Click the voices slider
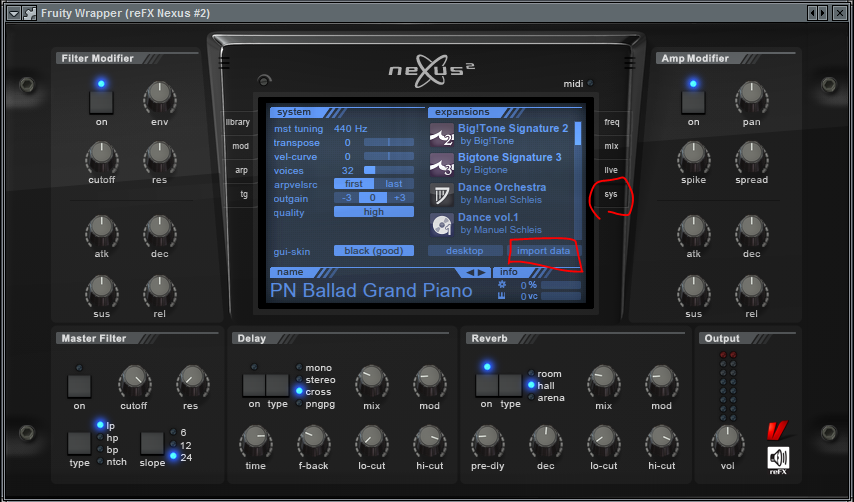854x502 pixels. pyautogui.click(x=389, y=170)
